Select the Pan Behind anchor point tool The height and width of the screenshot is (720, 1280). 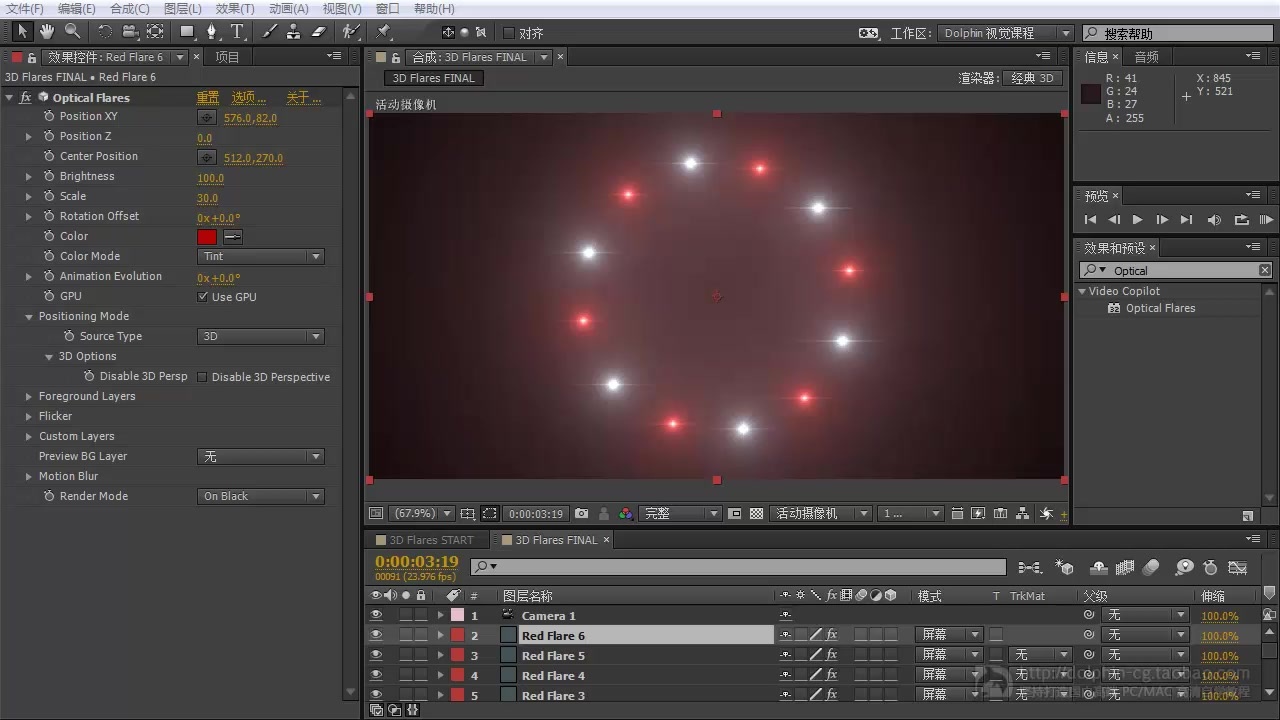coord(155,32)
